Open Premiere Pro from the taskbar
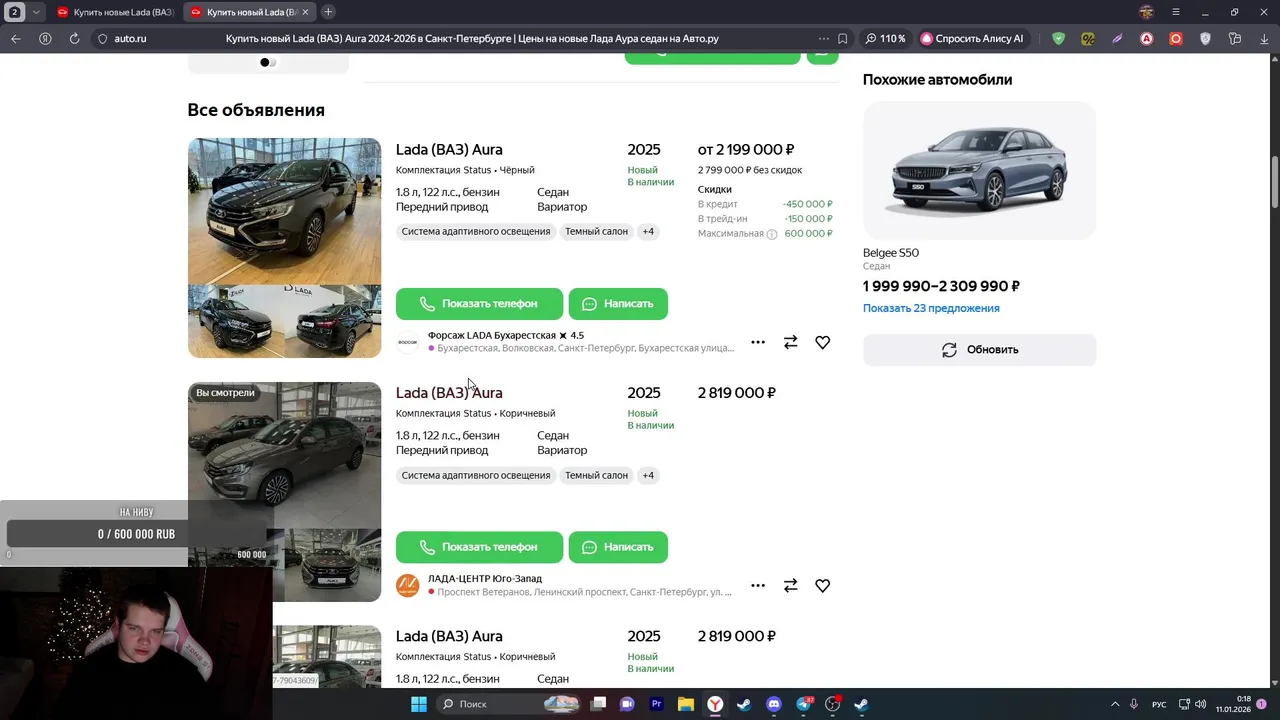 pos(657,704)
